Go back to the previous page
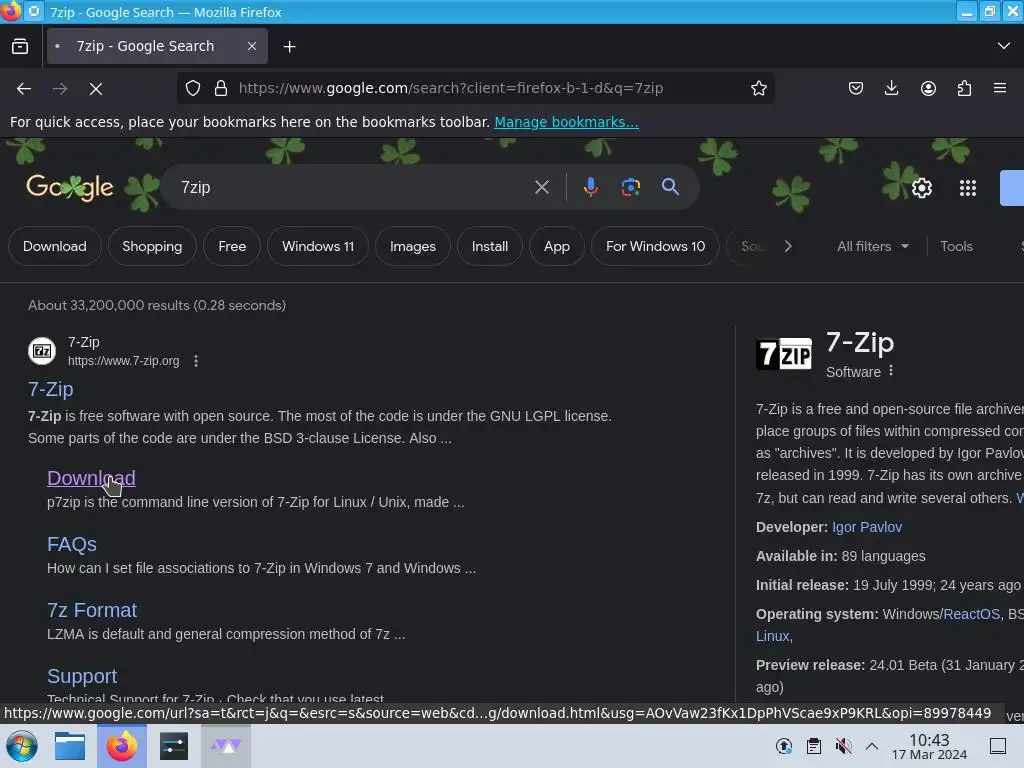 24,89
